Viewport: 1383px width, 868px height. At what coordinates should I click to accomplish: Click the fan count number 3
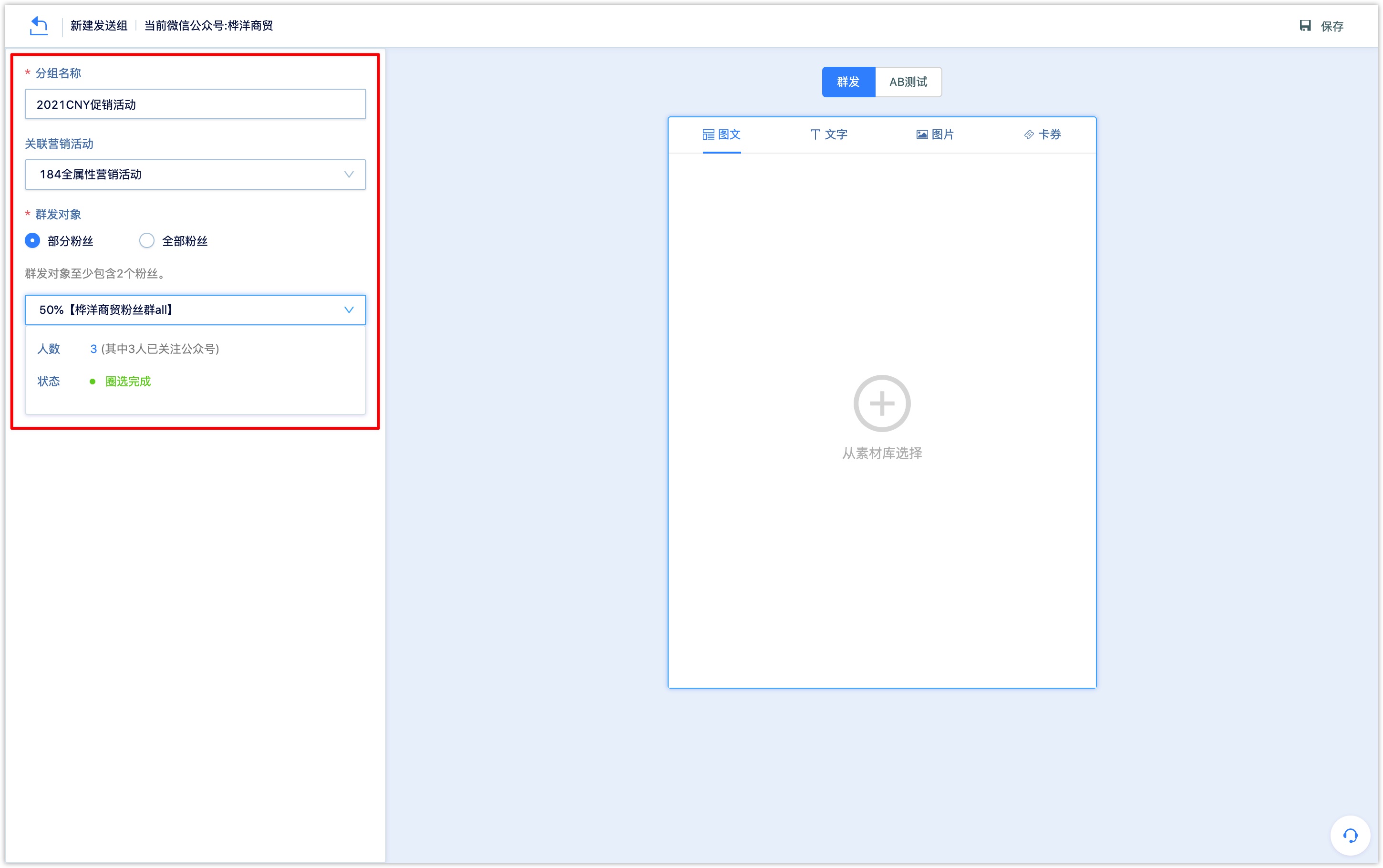93,349
